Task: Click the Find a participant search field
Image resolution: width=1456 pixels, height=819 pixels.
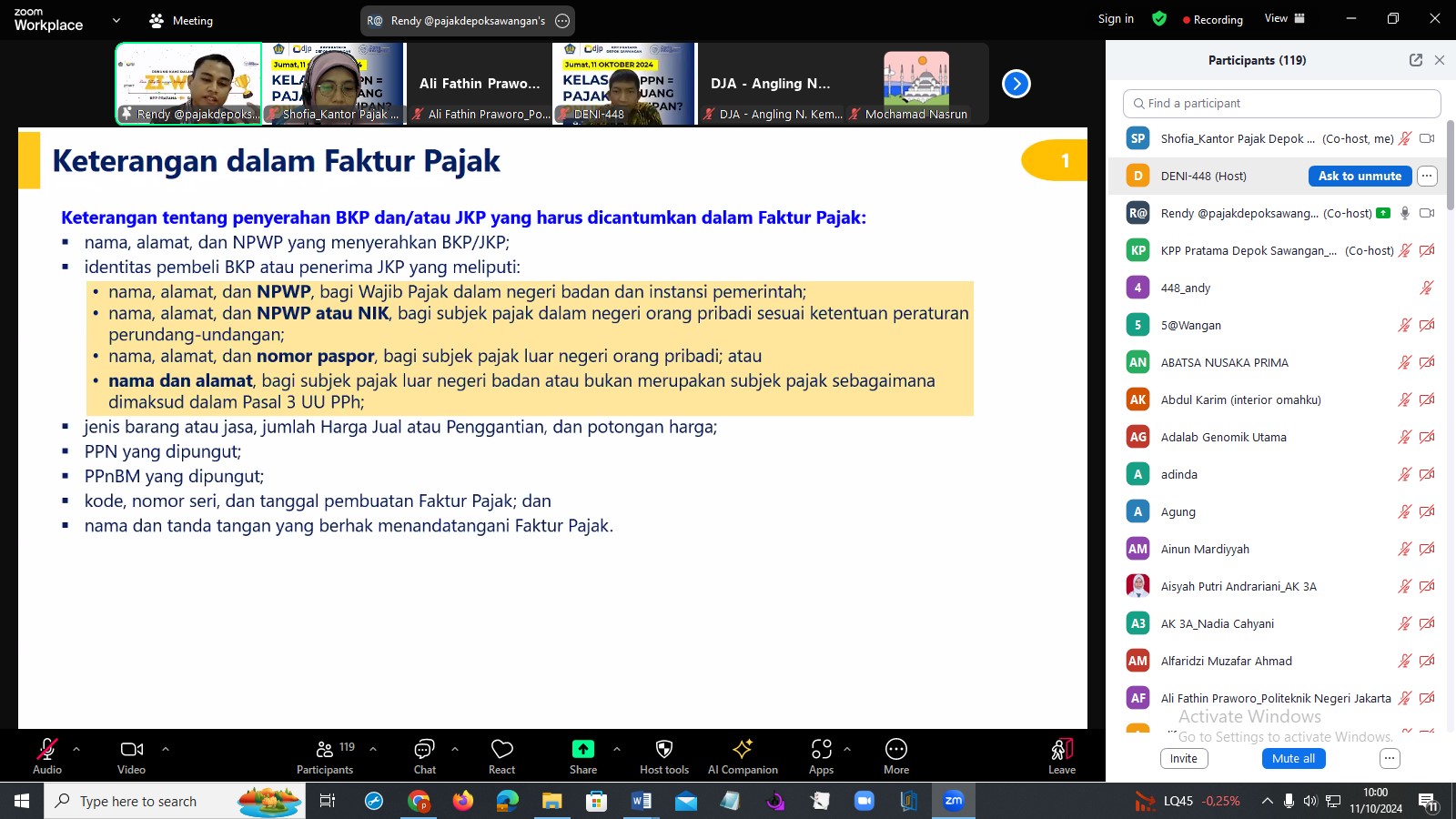Action: 1281,104
